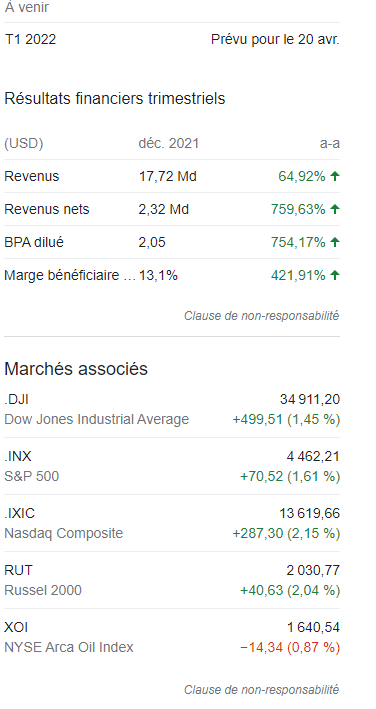This screenshot has width=376, height=709.
Task: Open the S&P 500 index
Action: (x=32, y=477)
